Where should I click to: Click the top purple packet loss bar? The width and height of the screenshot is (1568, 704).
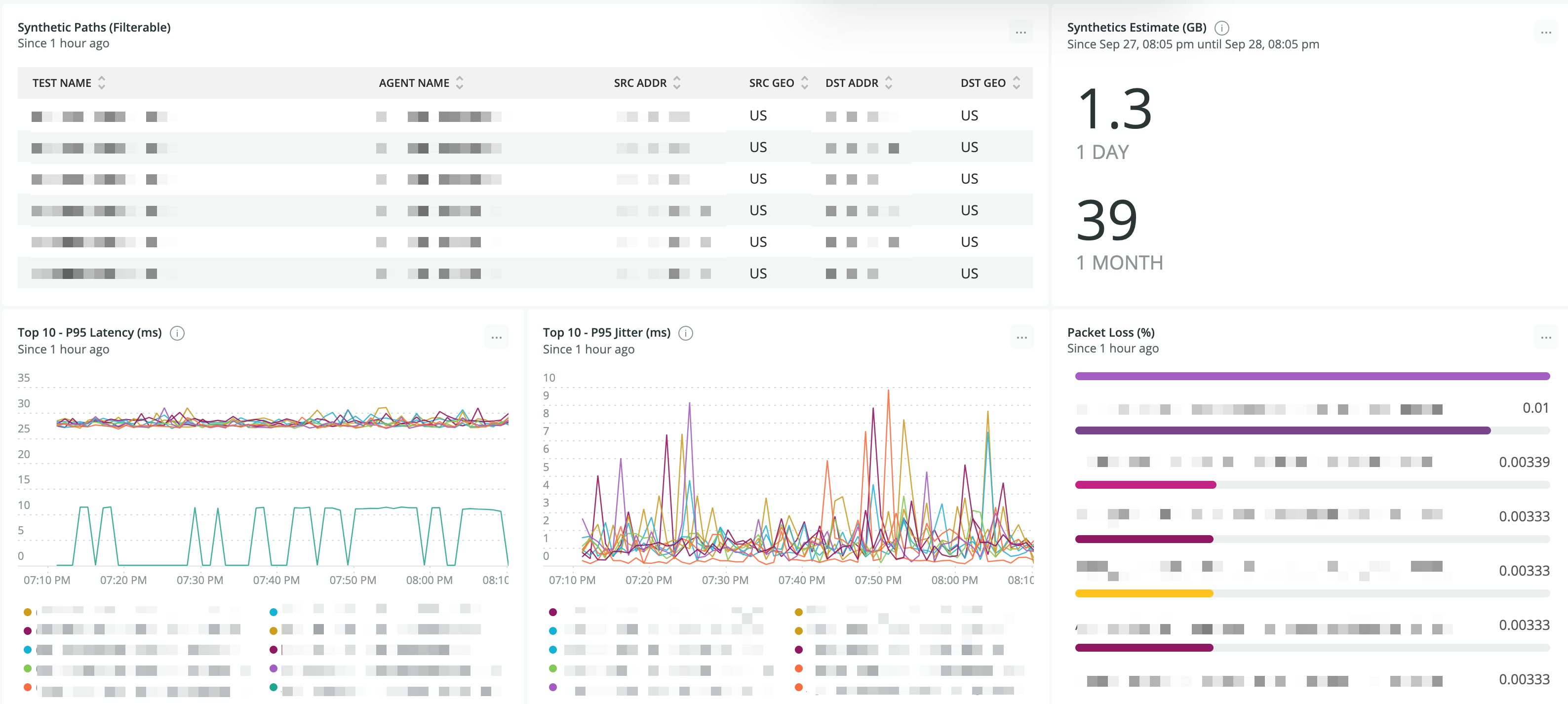pos(1312,377)
